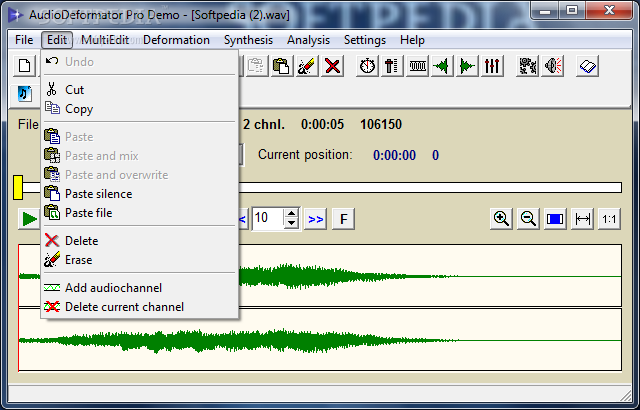Click the blue music note file icon

coord(24,94)
